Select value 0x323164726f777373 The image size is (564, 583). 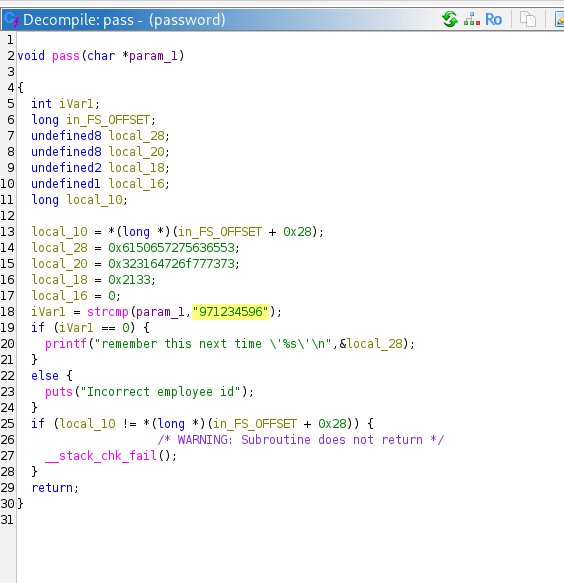171,264
